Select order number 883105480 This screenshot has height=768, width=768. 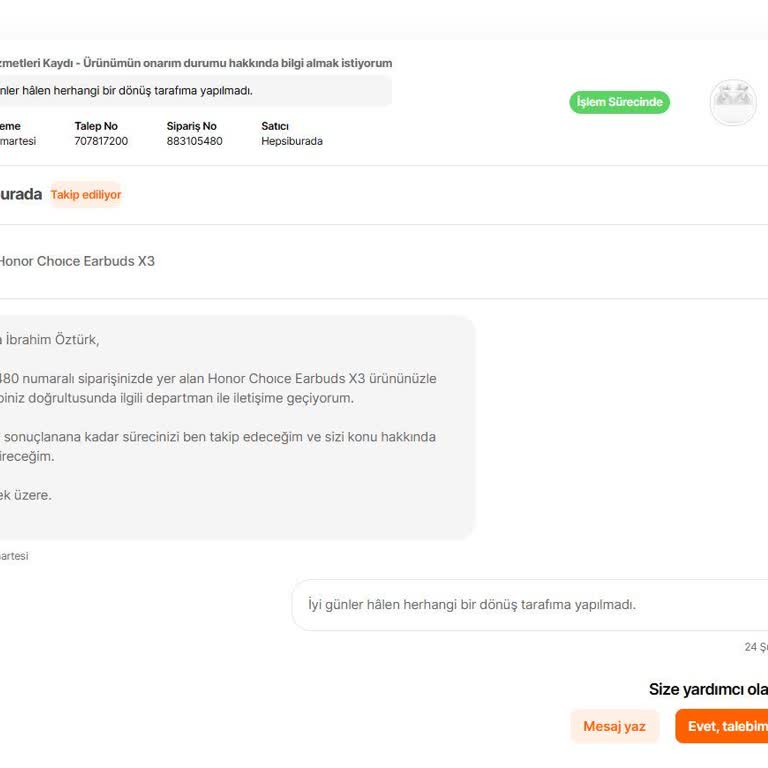click(x=194, y=141)
